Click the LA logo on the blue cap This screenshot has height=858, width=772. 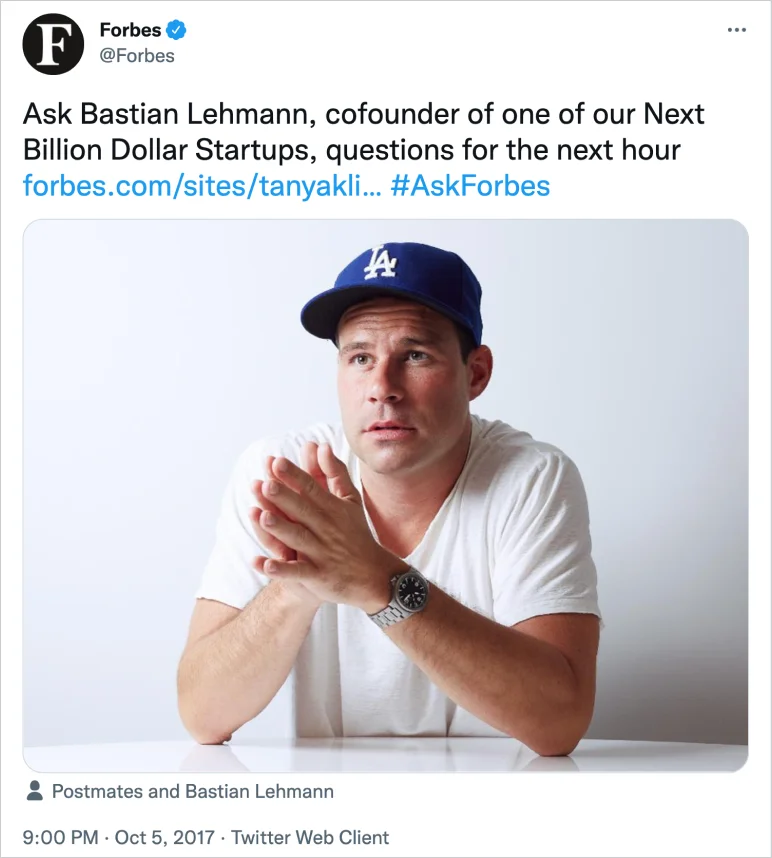pyautogui.click(x=381, y=262)
